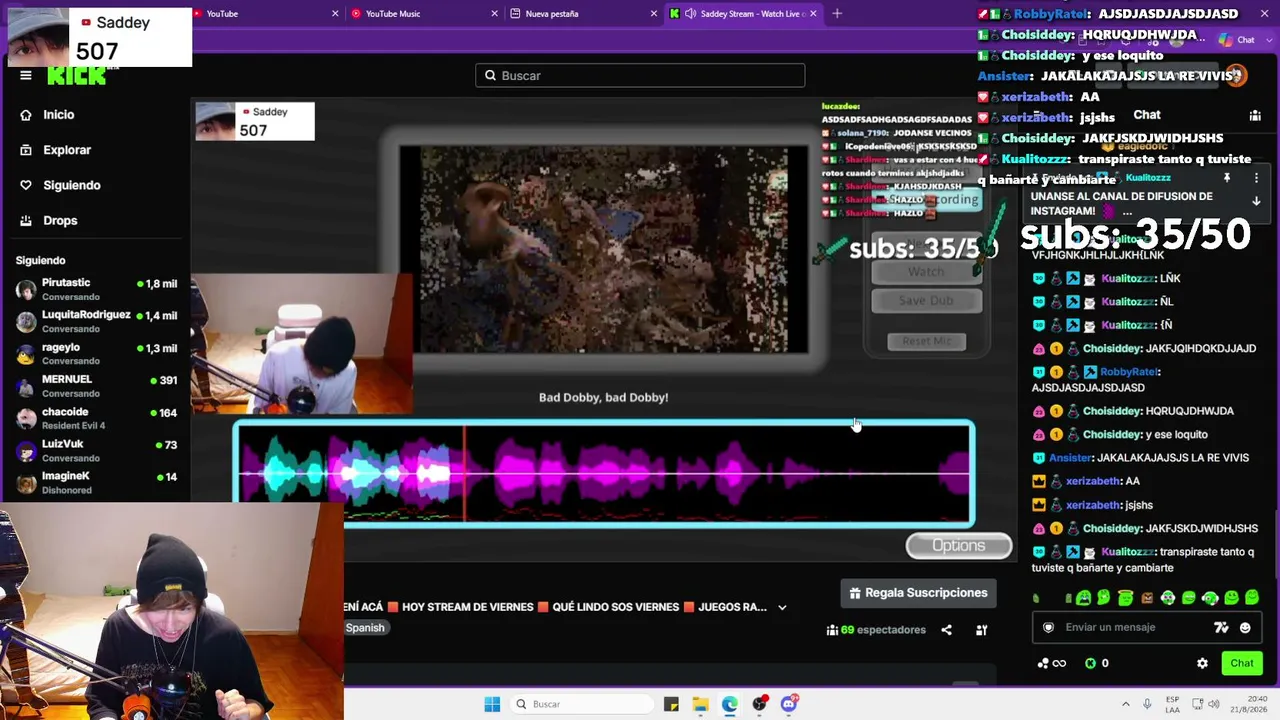Open a new browser tab
Screen dimensions: 1280x720
tap(837, 14)
